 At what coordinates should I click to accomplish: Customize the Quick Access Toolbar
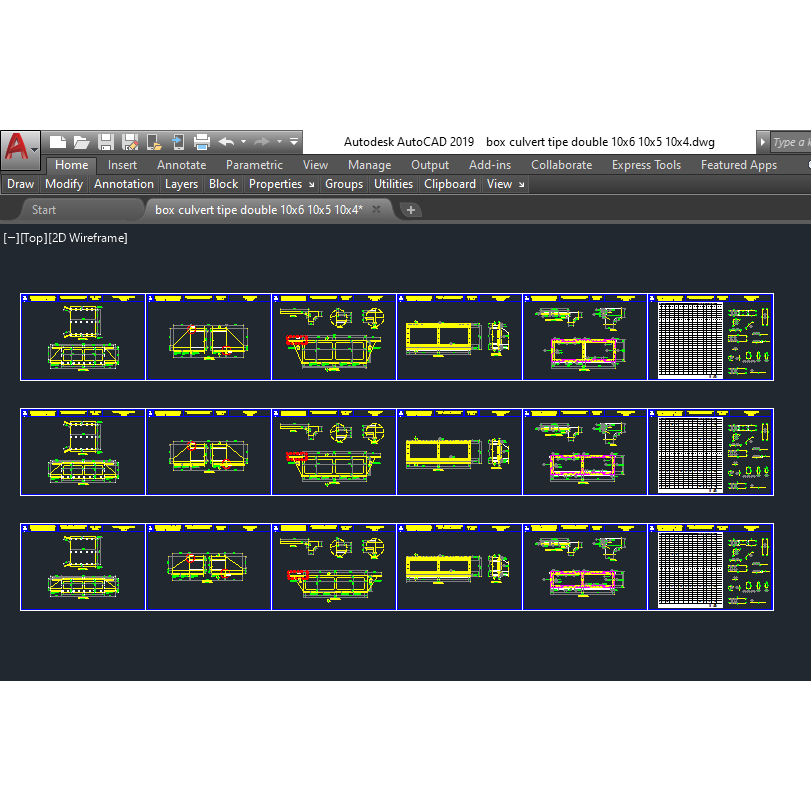pos(294,142)
